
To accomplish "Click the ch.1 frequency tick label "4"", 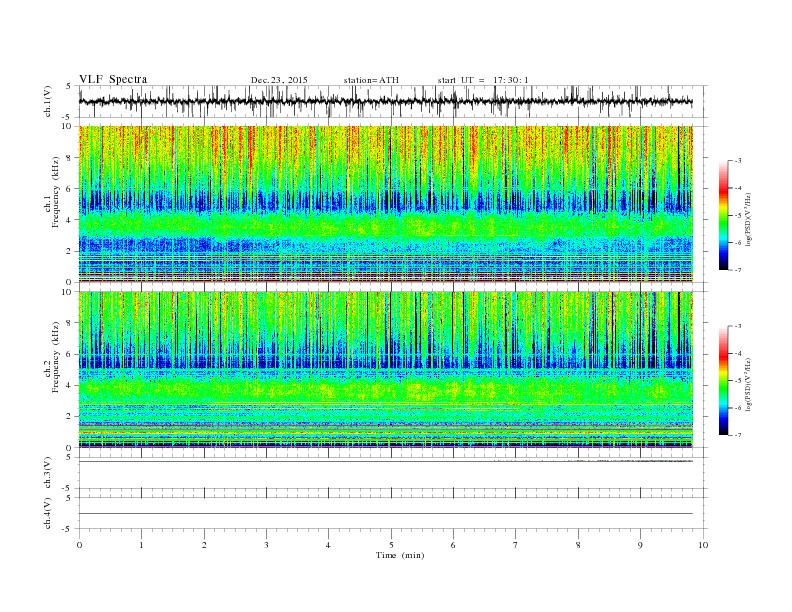I will click(69, 220).
